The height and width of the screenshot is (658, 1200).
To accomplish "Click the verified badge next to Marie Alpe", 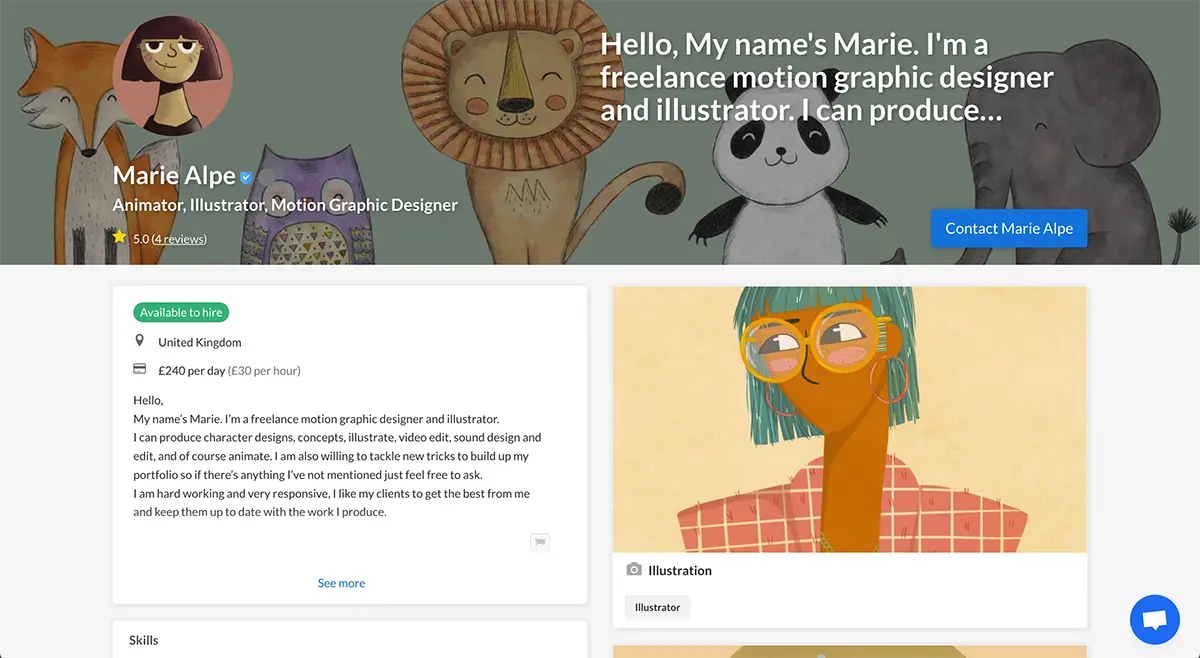I will tap(244, 175).
